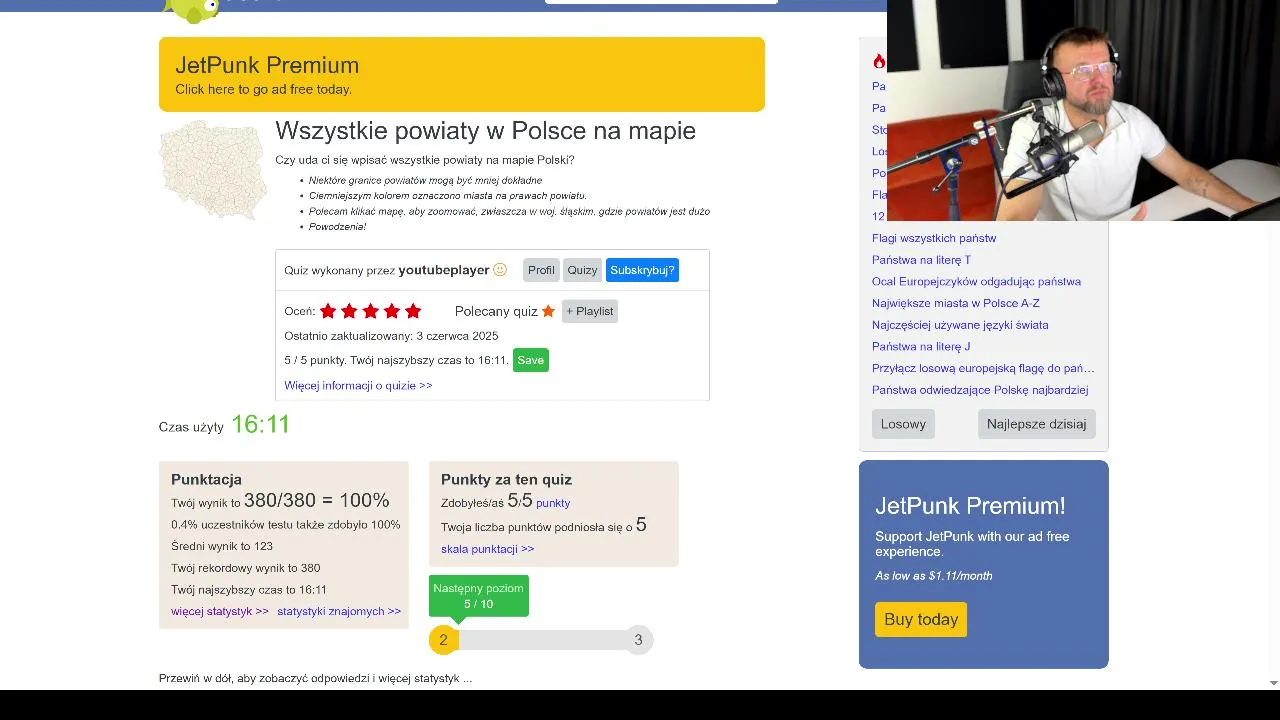
Task: Click the Następny poziom 5 / 10 tooltip
Action: coord(479,596)
